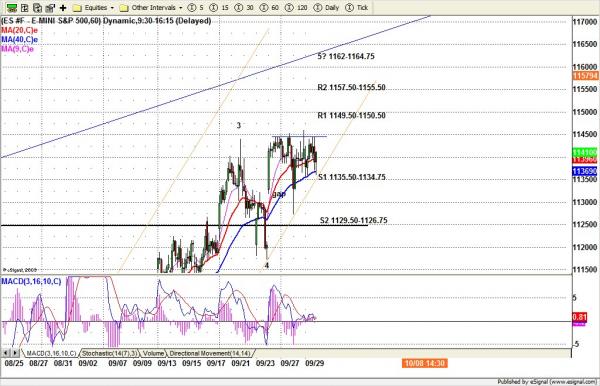
Task: Switch chart to 15 minute interval
Action: (220, 8)
